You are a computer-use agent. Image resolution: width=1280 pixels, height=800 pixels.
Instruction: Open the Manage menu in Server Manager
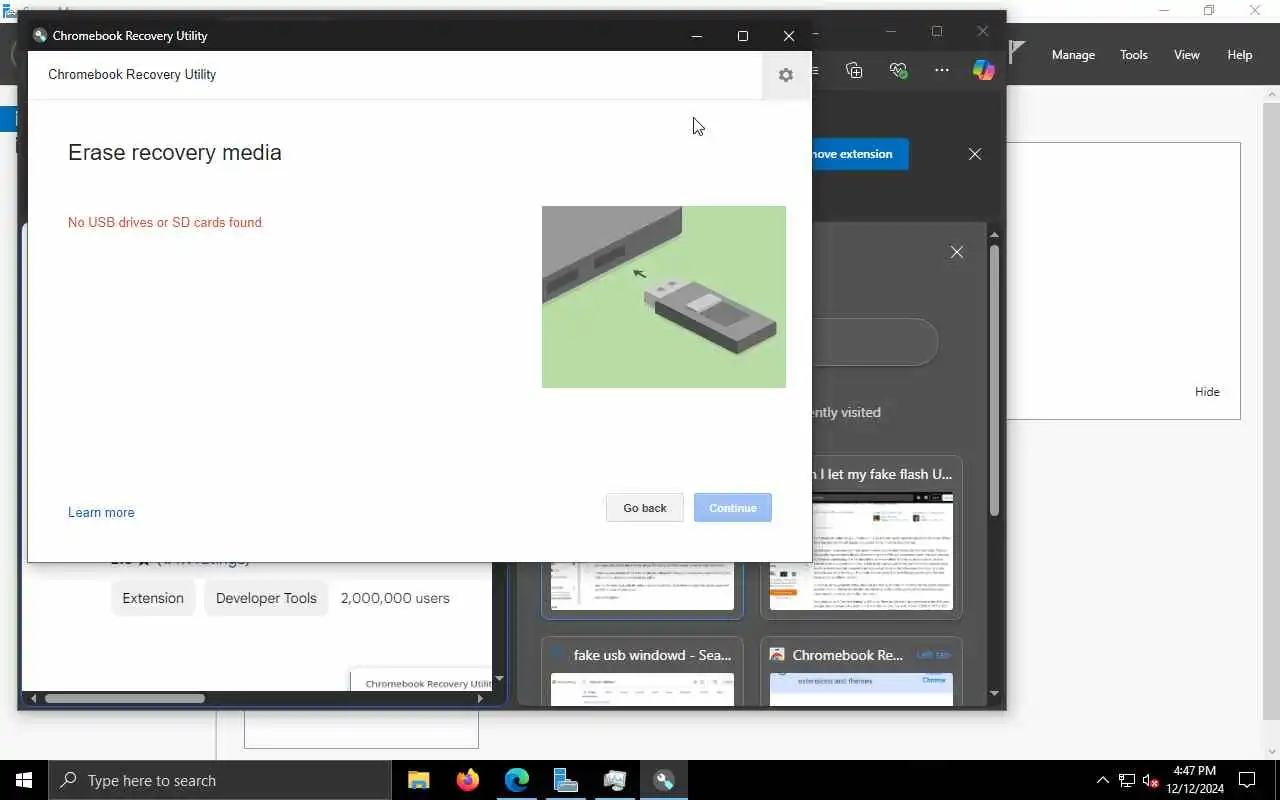[x=1073, y=55]
